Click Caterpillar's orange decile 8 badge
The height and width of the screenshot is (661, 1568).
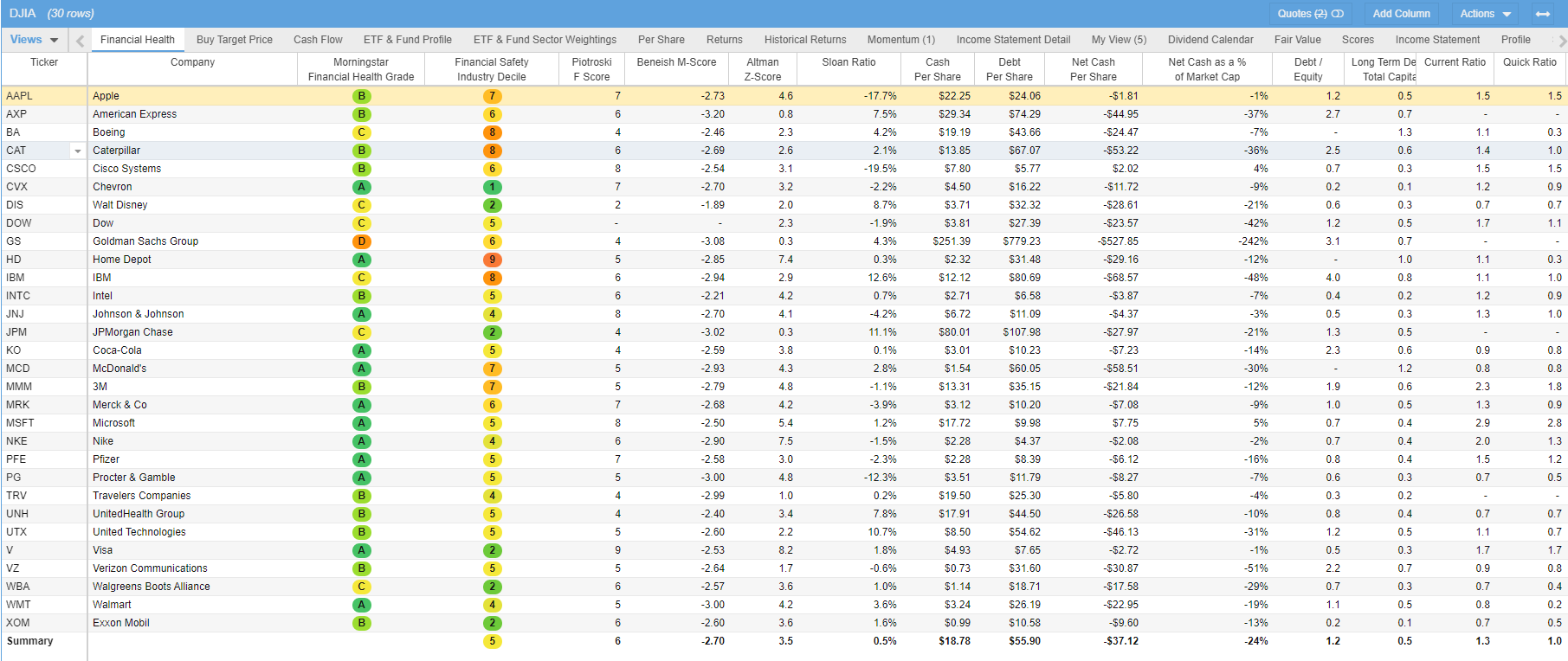click(492, 151)
